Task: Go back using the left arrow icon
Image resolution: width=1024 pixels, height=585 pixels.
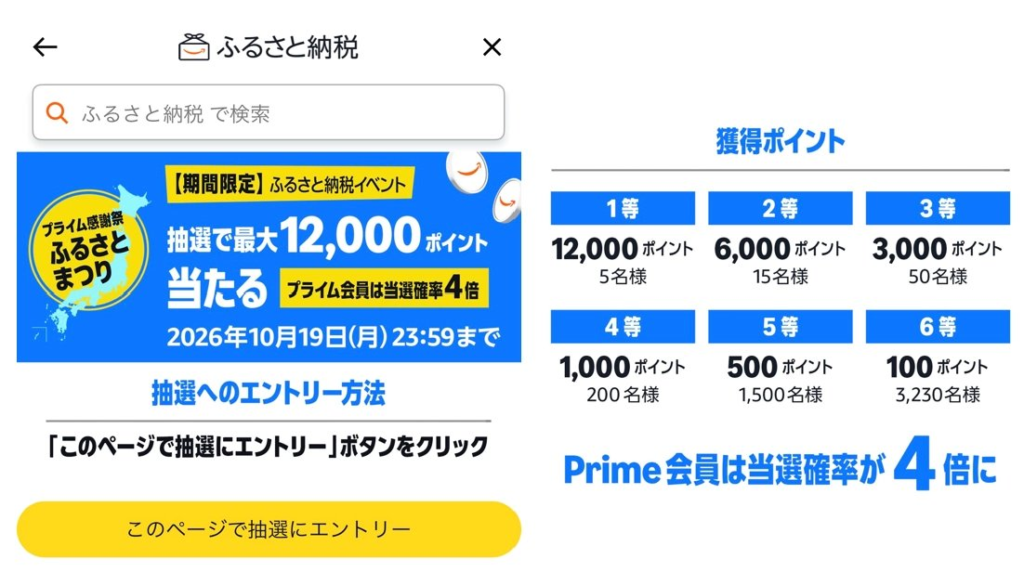Action: pos(45,47)
